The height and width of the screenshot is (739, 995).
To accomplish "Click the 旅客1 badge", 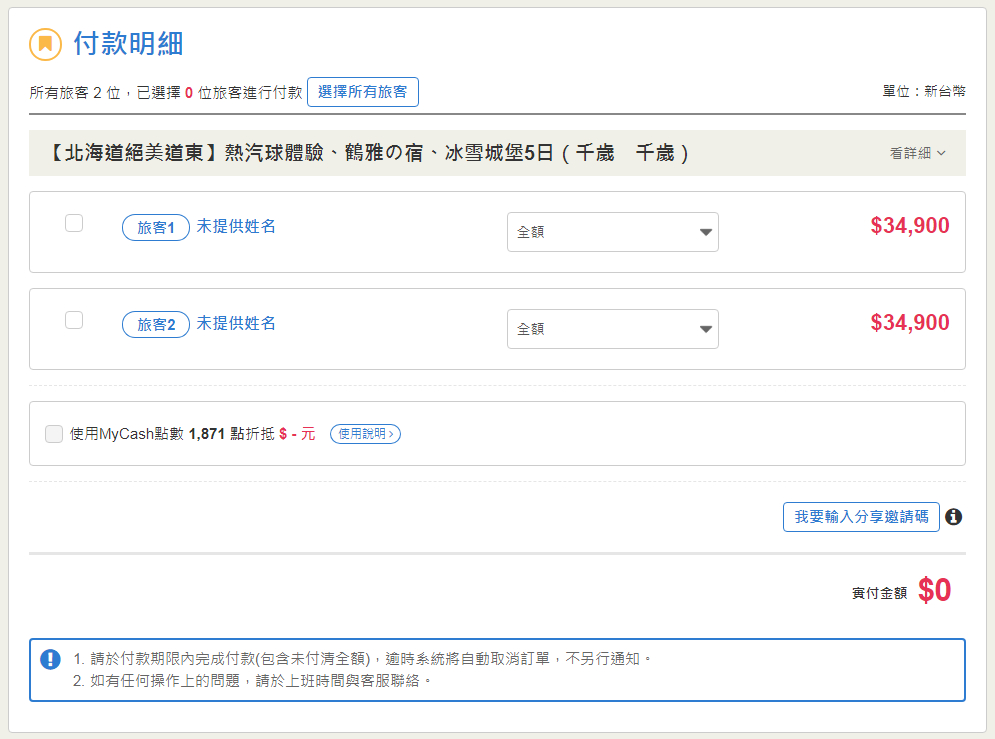I will point(156,228).
